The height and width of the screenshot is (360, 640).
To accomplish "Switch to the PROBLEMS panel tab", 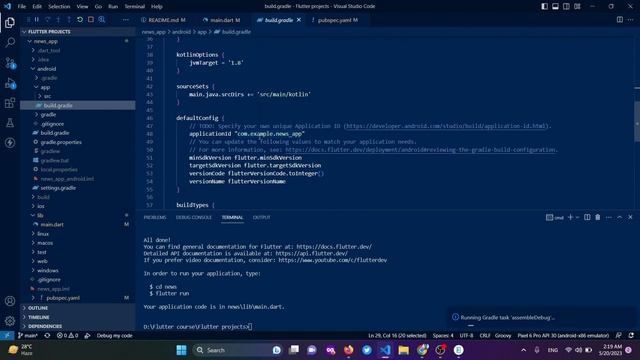I will click(x=155, y=217).
